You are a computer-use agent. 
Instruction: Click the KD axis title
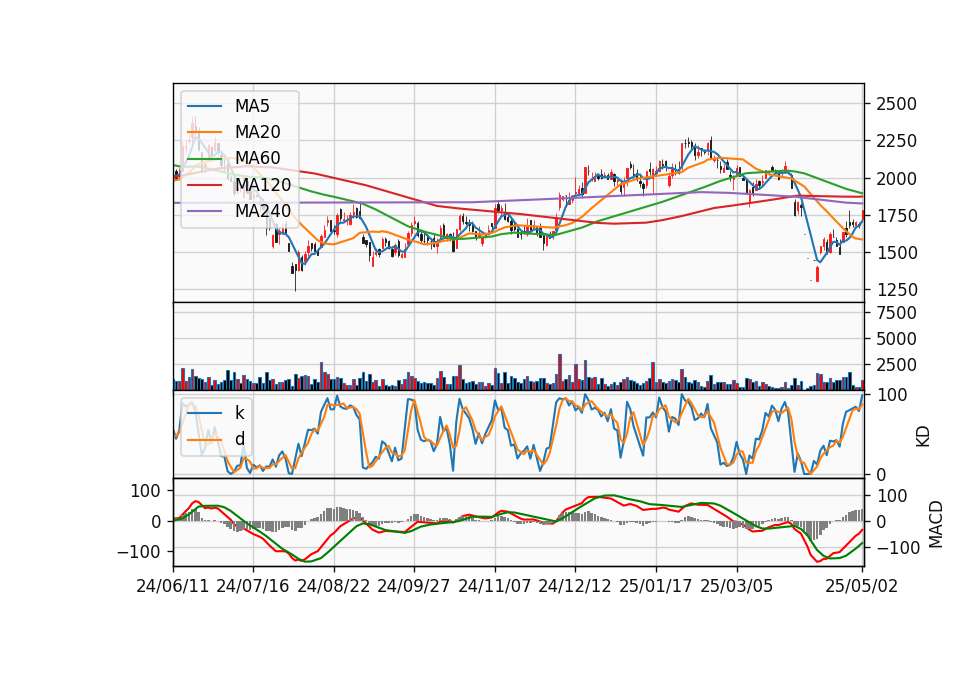[x=923, y=436]
